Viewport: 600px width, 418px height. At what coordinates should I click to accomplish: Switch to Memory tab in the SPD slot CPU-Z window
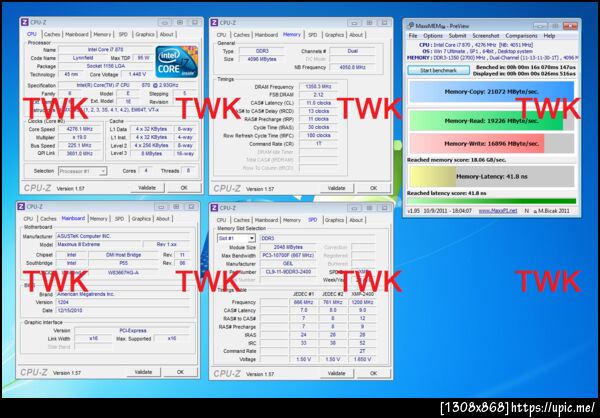292,220
